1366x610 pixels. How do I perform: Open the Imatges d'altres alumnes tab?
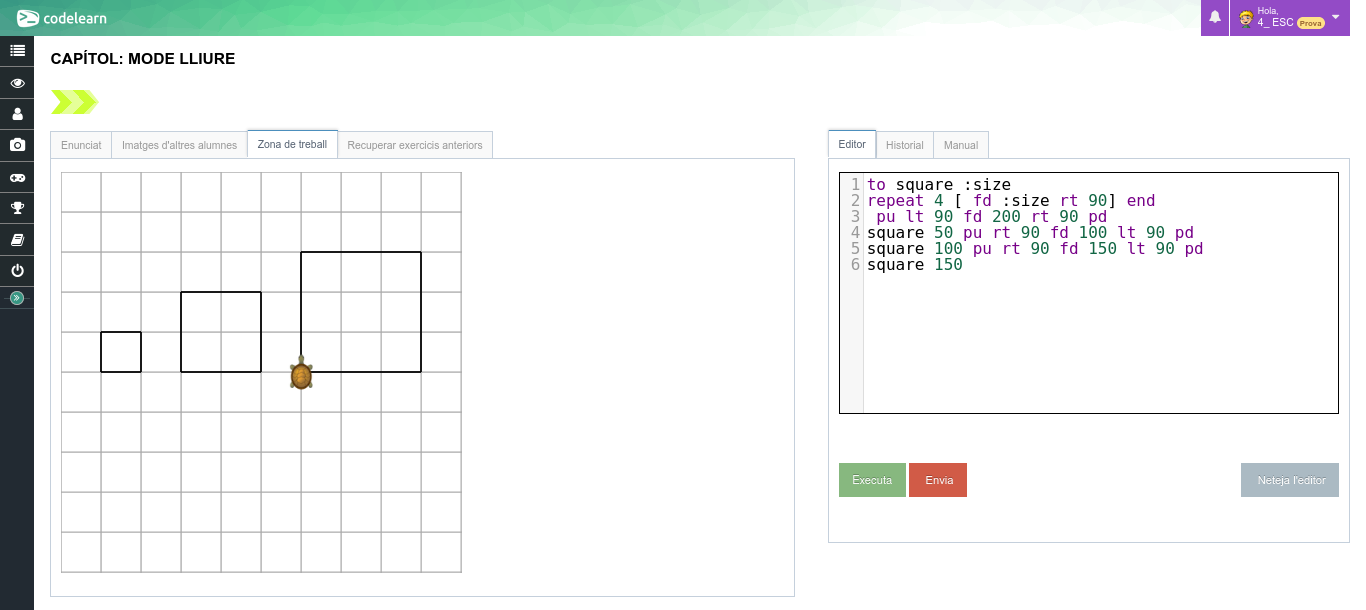pyautogui.click(x=179, y=145)
